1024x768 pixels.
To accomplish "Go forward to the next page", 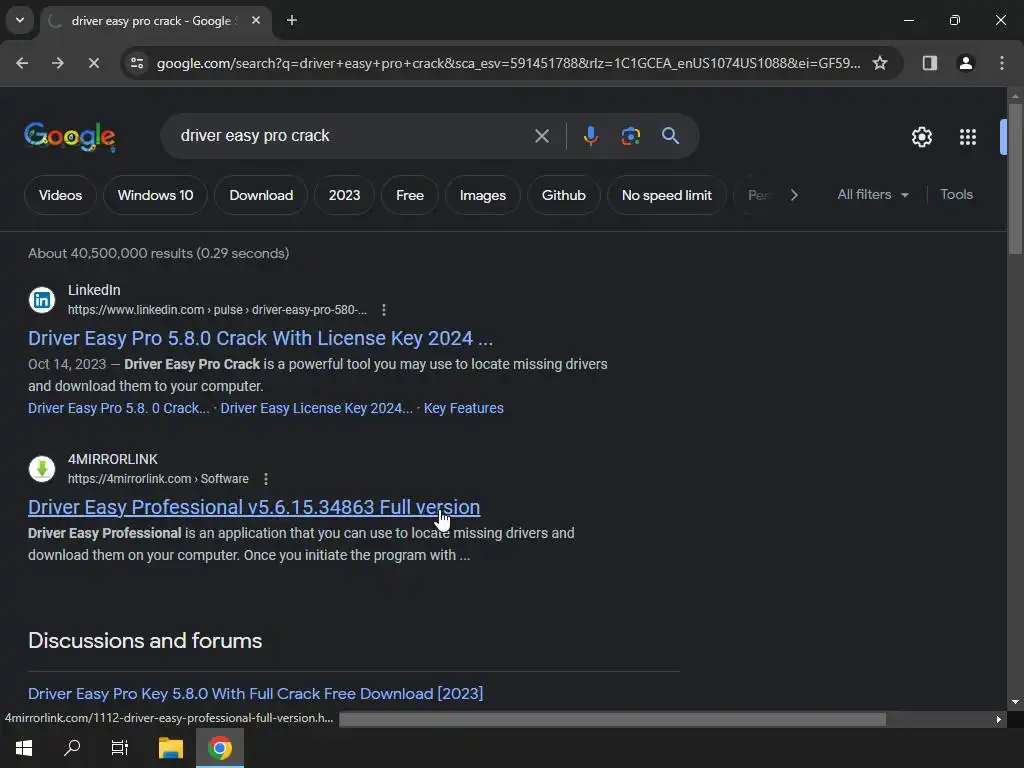I will [58, 63].
